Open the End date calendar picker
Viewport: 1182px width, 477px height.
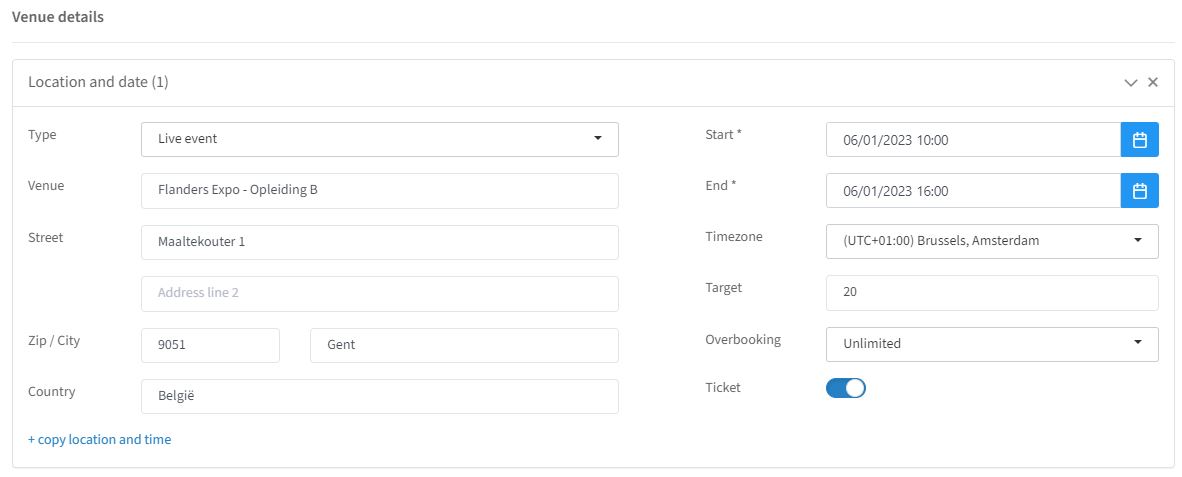[x=1140, y=191]
